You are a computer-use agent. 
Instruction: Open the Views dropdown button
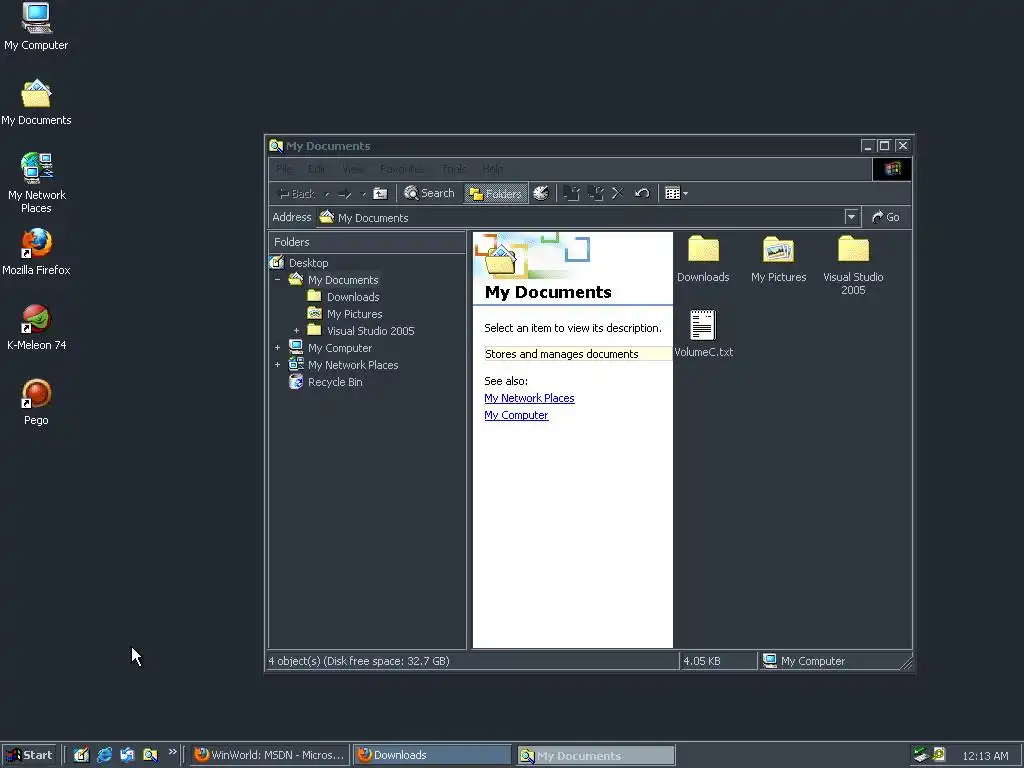coord(676,193)
